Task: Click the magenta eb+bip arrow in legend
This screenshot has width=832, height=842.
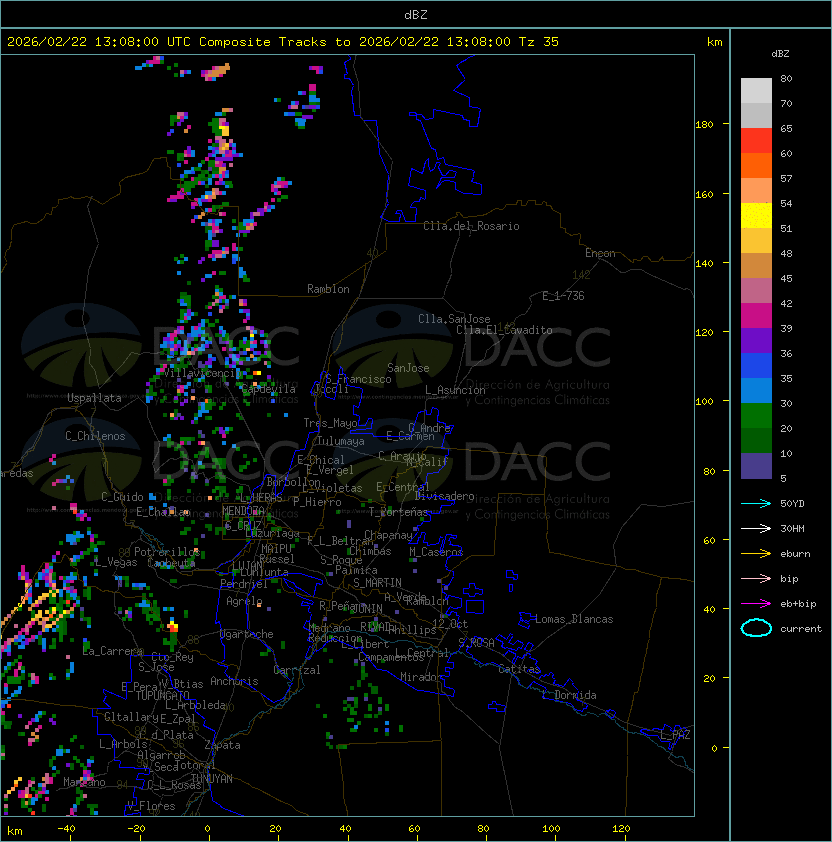Action: pyautogui.click(x=756, y=604)
